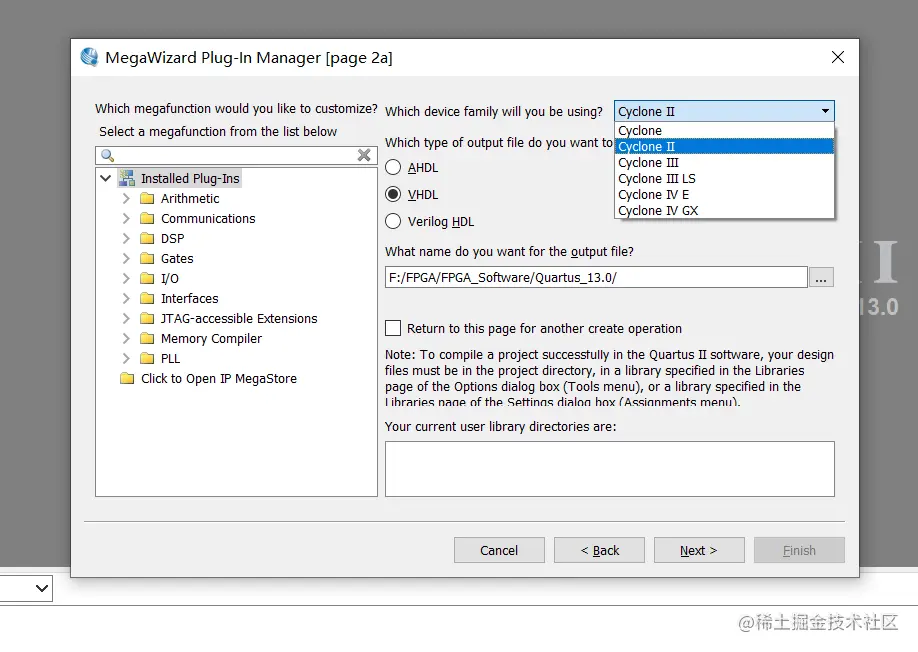
Task: Click the clear search X icon
Action: [x=365, y=155]
